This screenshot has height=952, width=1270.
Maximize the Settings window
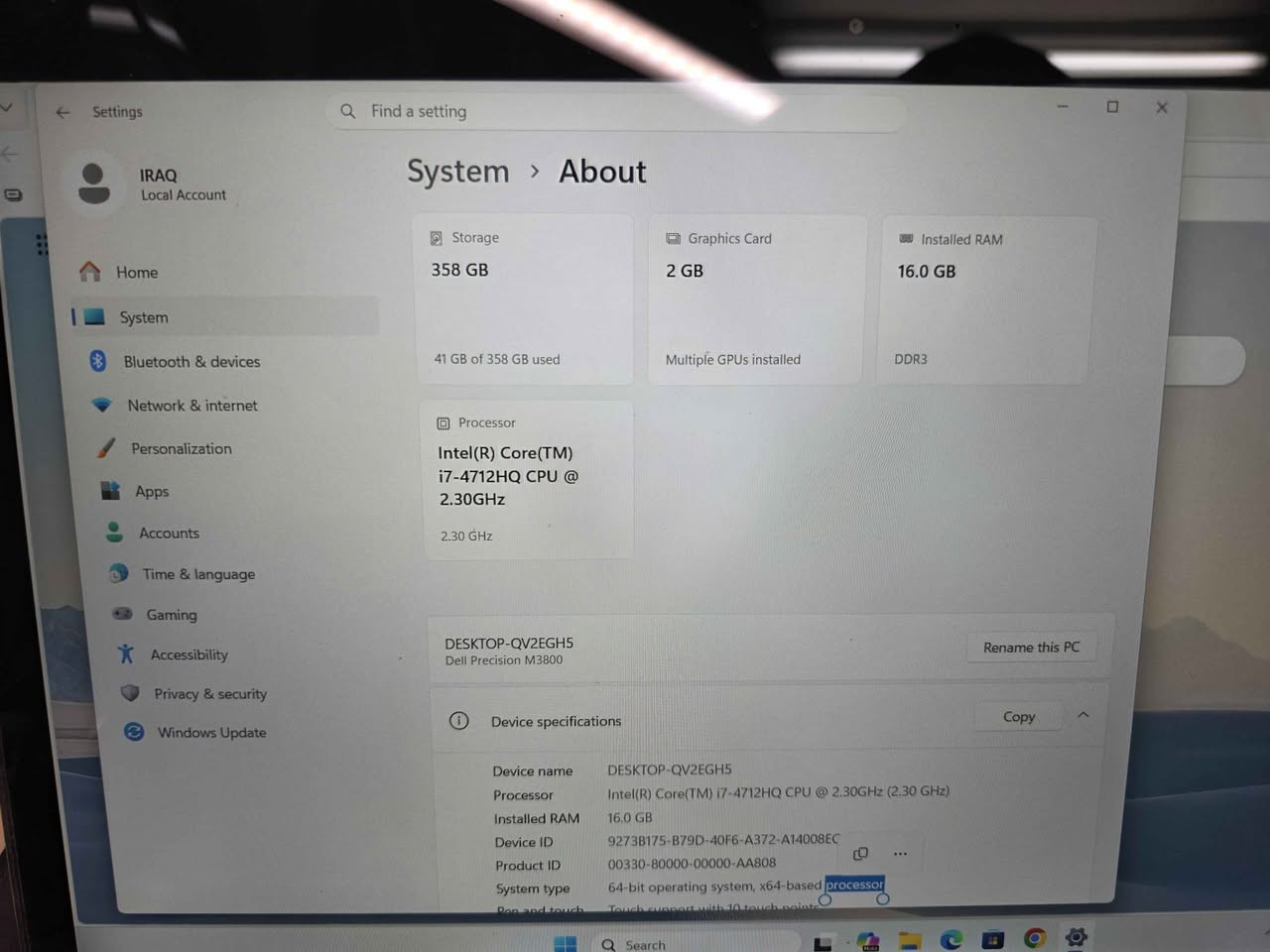click(1112, 106)
